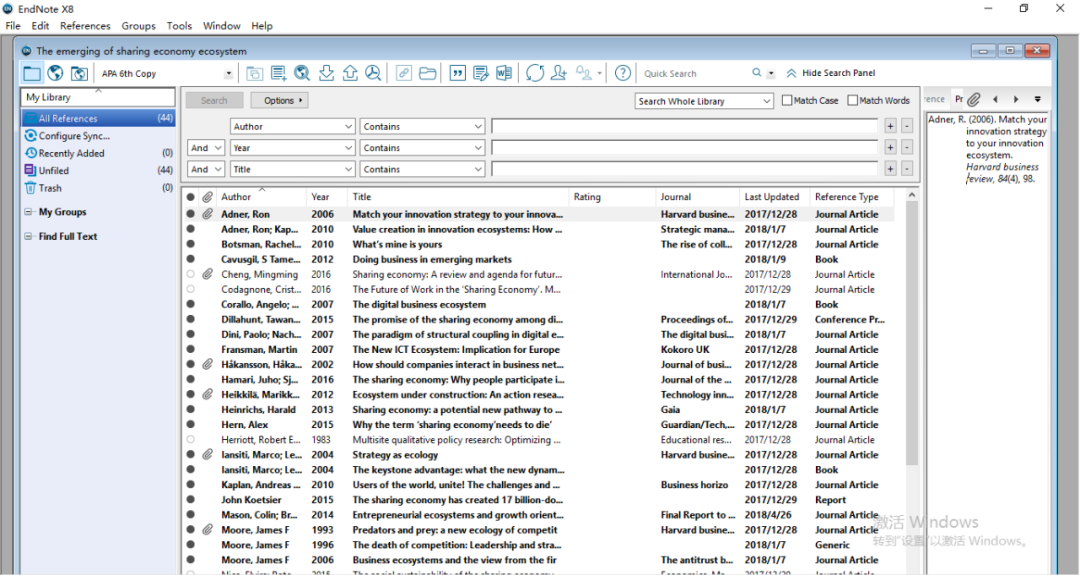
Task: Select Configure Sync in sidebar
Action: [x=74, y=136]
